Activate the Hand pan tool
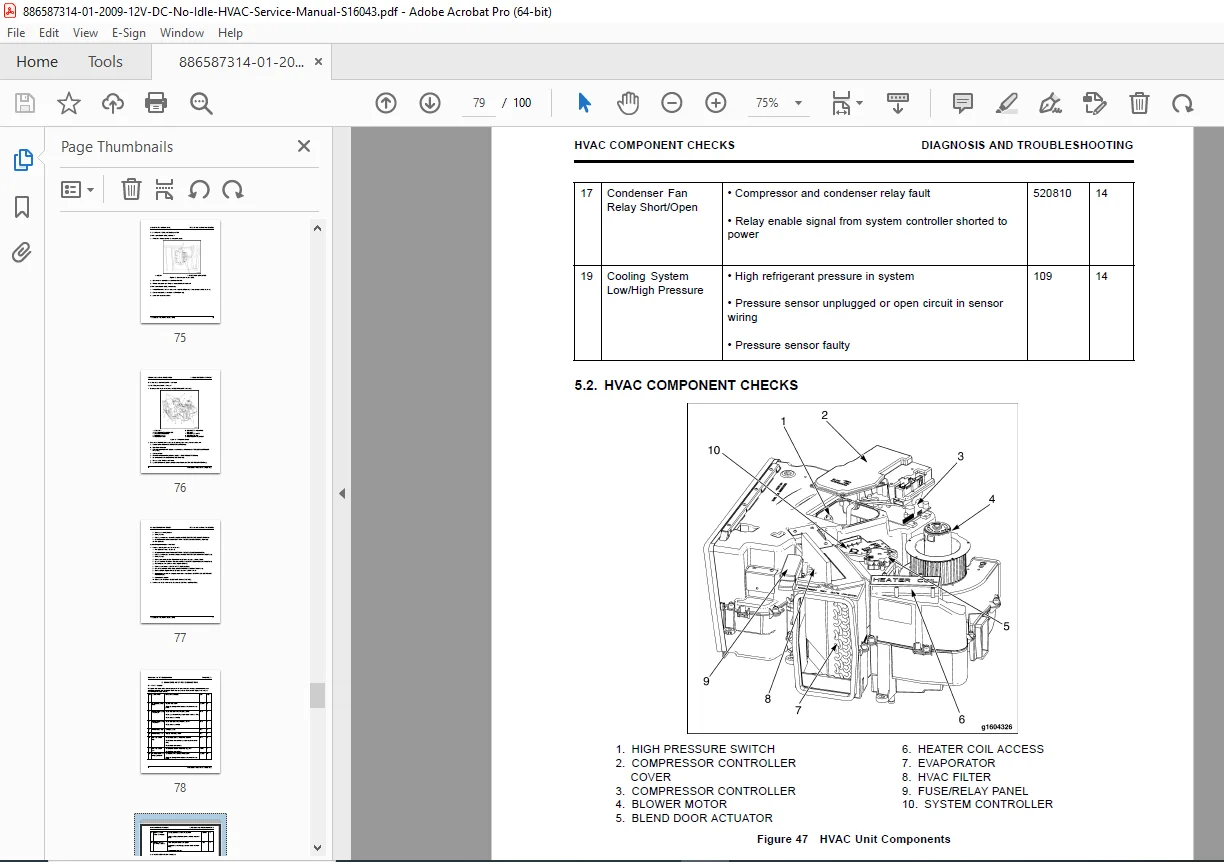 (628, 103)
